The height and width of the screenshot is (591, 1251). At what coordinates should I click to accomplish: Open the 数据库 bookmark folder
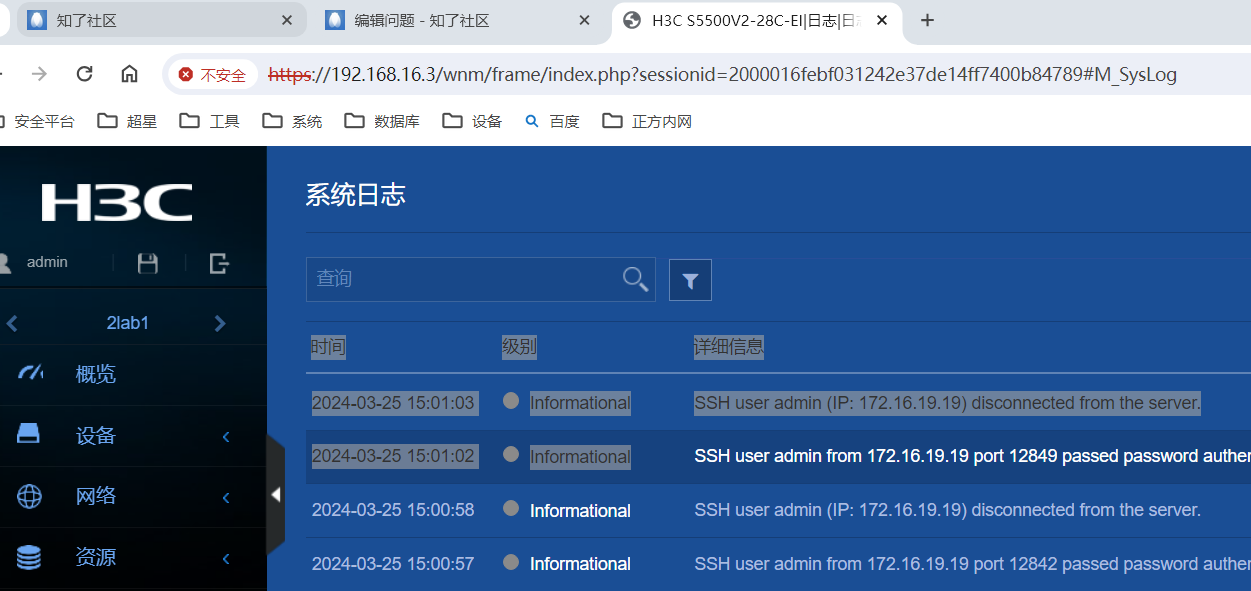click(382, 121)
